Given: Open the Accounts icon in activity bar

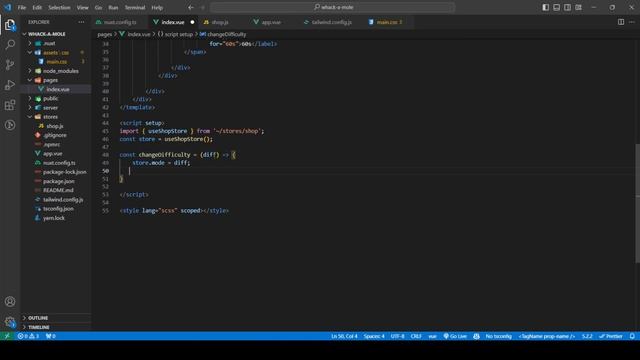Looking at the screenshot, I should 10,302.
